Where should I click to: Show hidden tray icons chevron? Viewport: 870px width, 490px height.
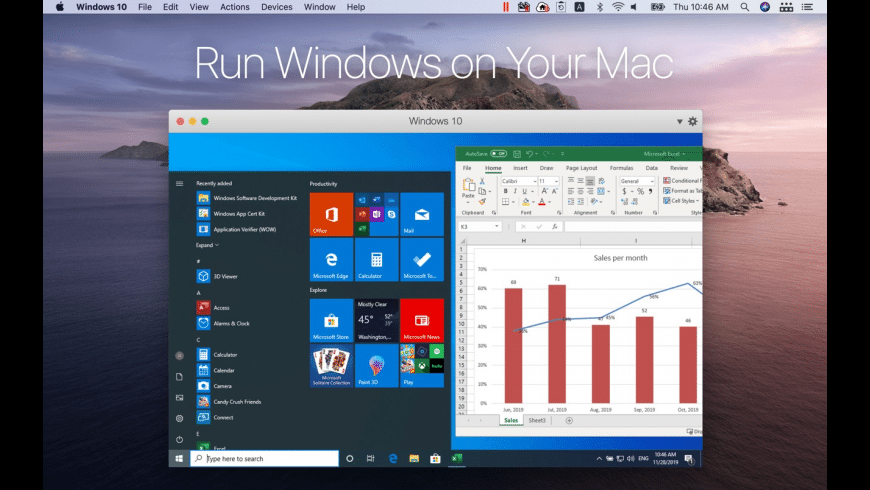pos(599,458)
